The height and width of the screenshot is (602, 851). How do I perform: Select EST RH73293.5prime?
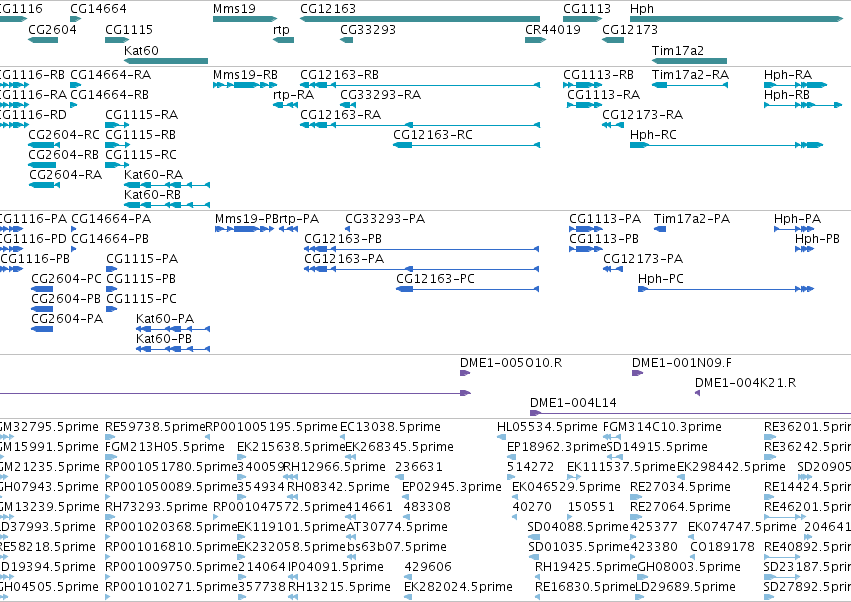[156, 506]
